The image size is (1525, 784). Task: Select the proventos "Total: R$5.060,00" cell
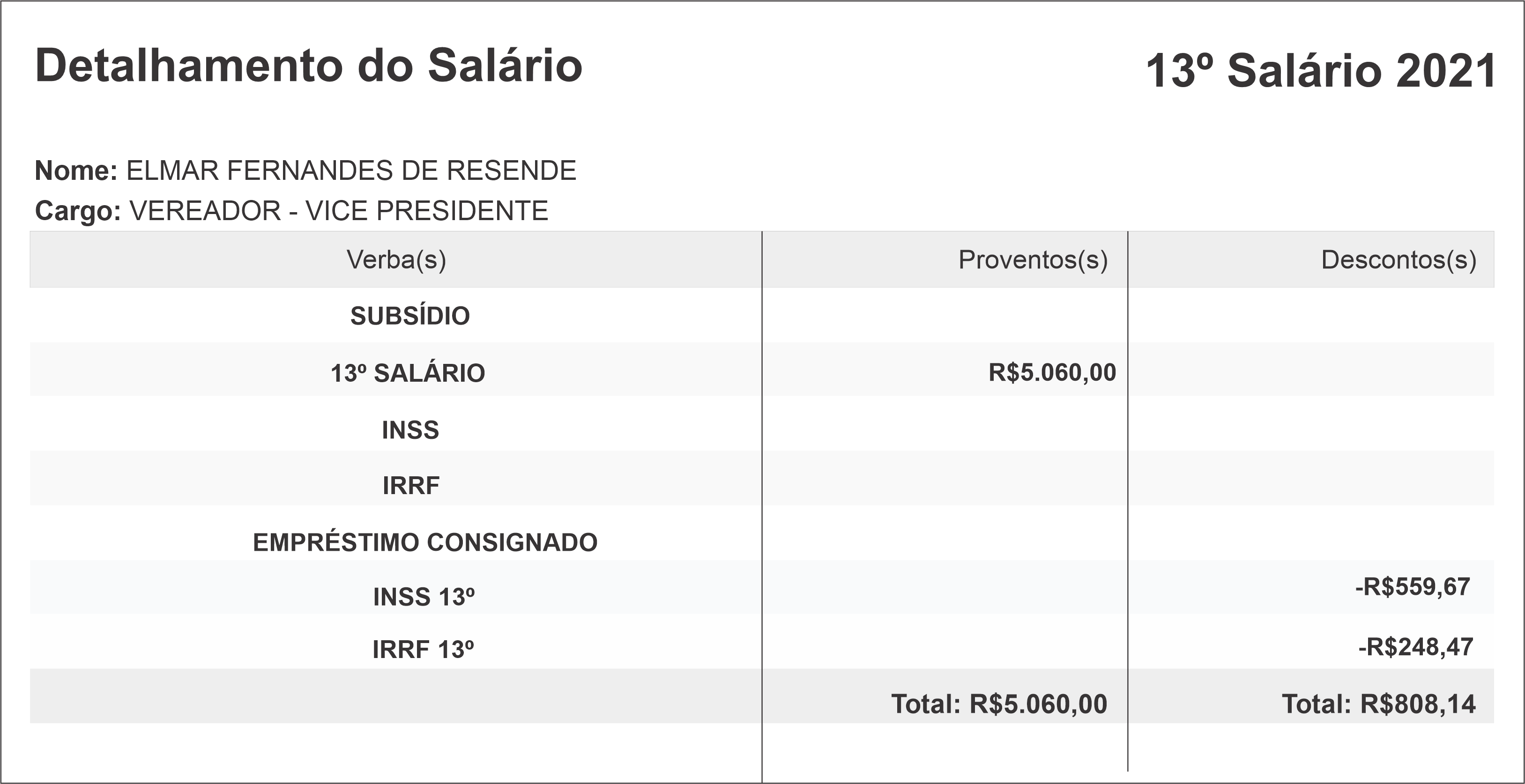(x=999, y=704)
